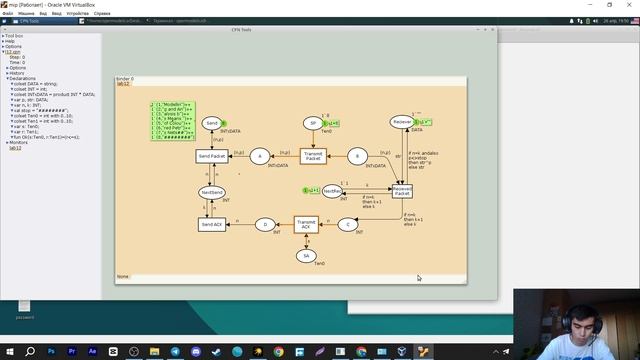The height and width of the screenshot is (360, 640).
Task: Expand the History entry under the net
Action: 7,73
